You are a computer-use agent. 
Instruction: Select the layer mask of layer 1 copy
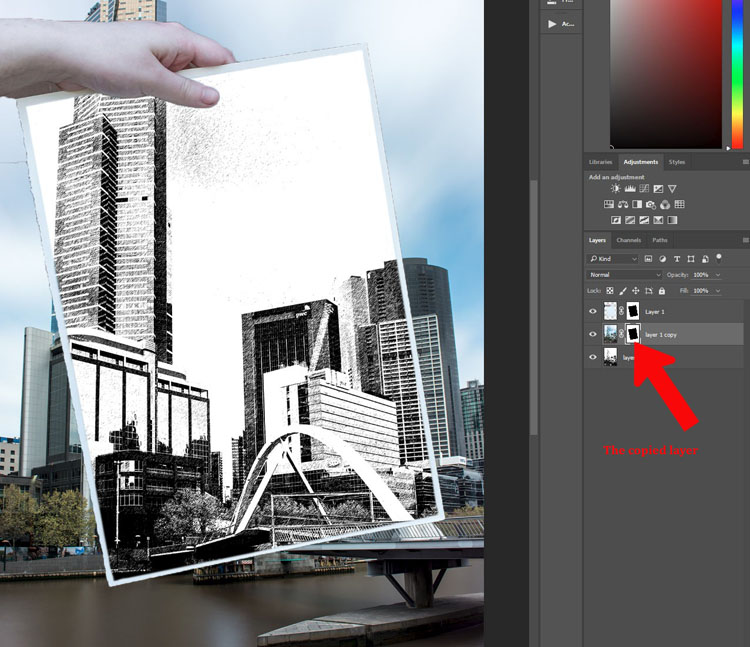tap(633, 334)
